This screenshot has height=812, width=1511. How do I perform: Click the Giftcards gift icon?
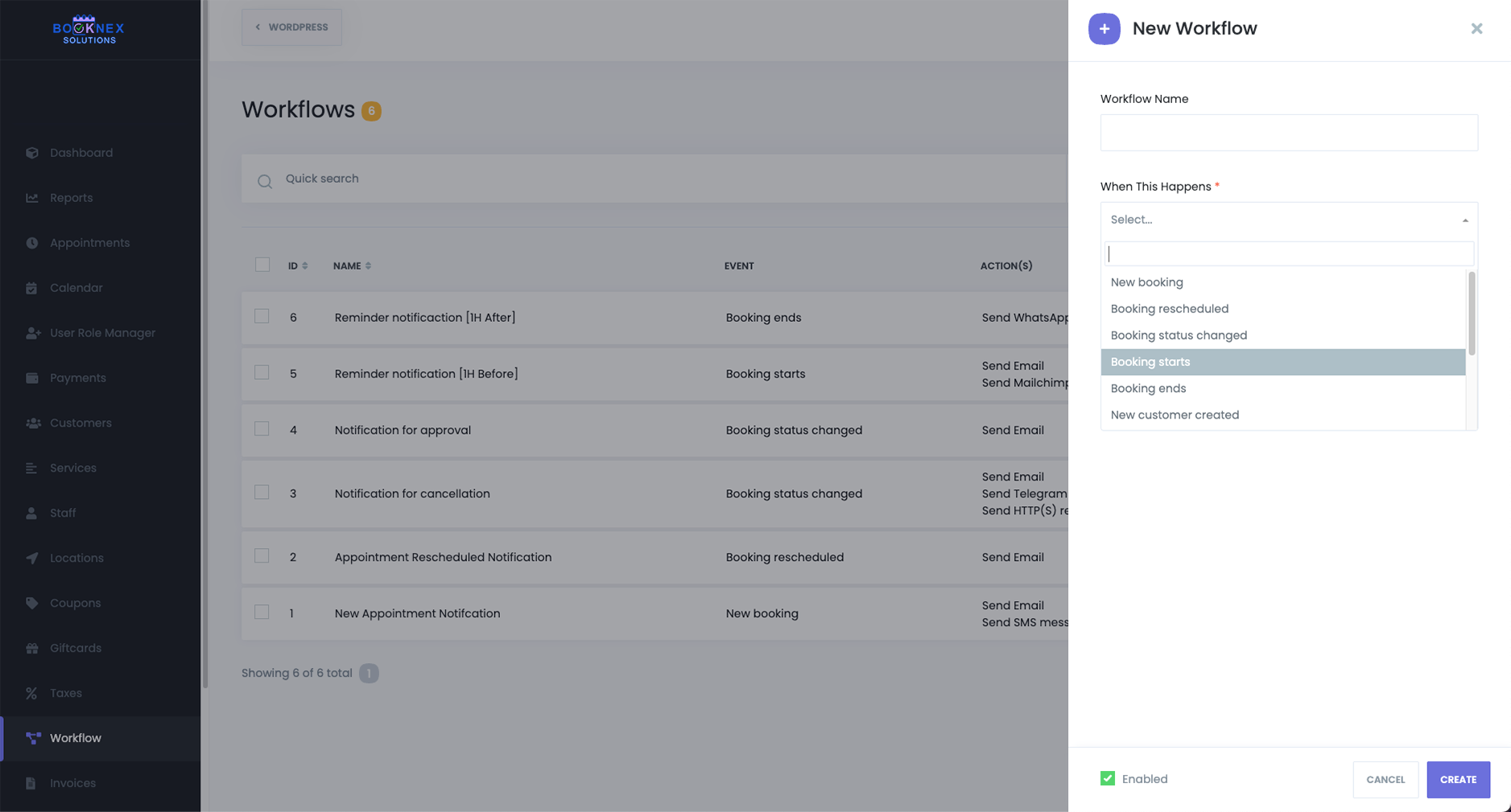[32, 648]
